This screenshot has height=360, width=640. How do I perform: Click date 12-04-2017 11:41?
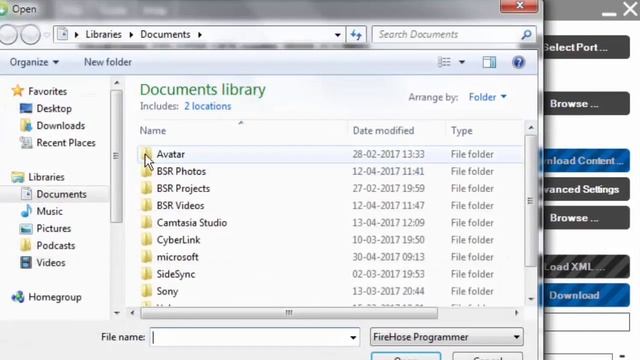pos(388,171)
